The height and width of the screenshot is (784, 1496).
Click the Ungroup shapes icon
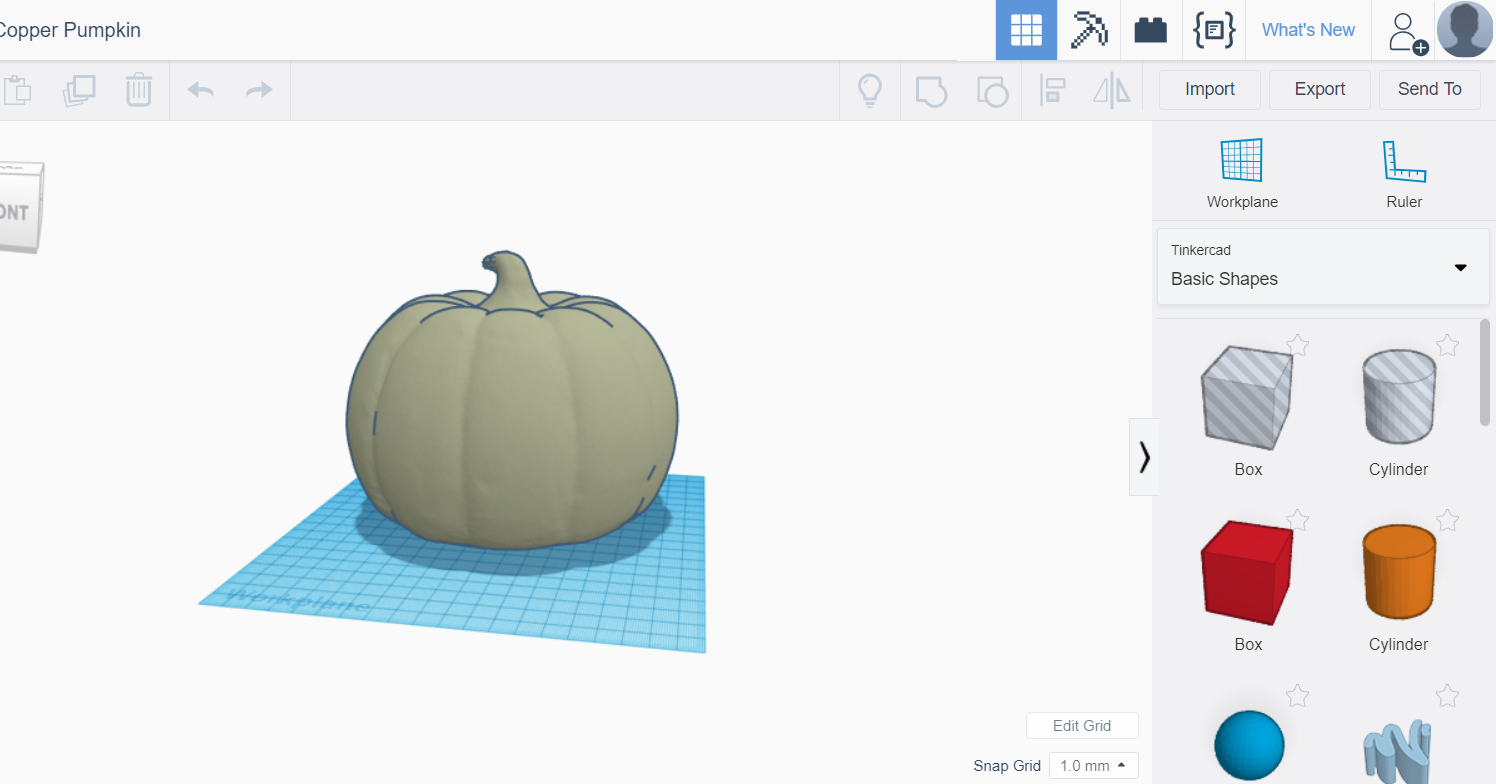[991, 91]
